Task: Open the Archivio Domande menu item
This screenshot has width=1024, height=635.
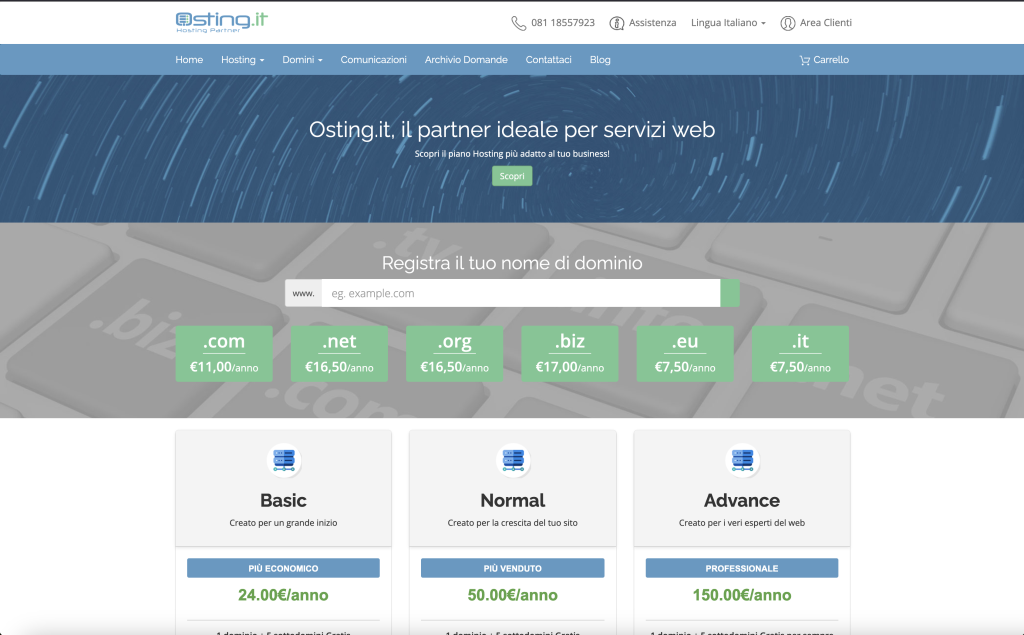Action: (x=466, y=60)
